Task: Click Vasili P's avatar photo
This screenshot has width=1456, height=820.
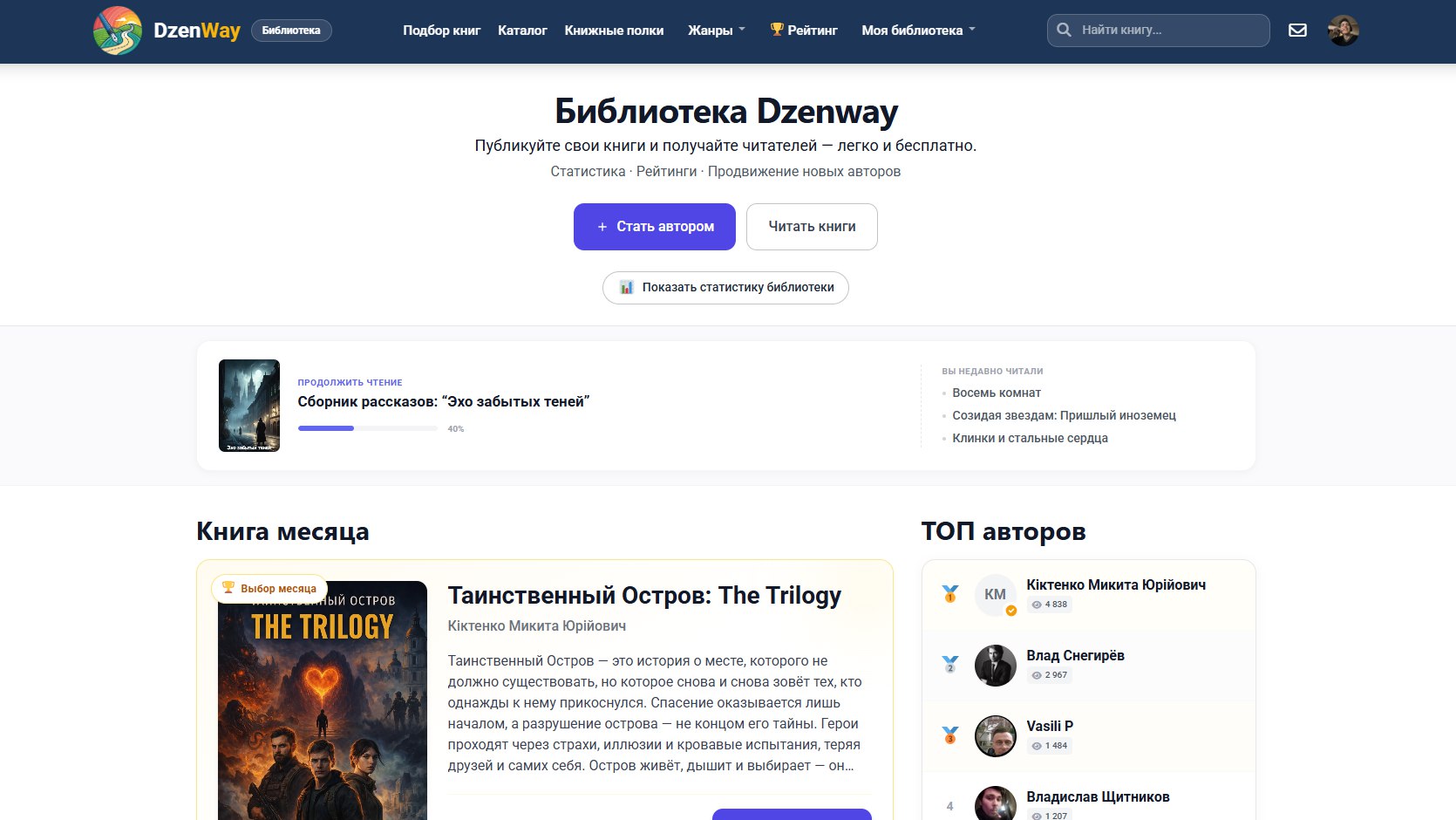Action: tap(995, 736)
